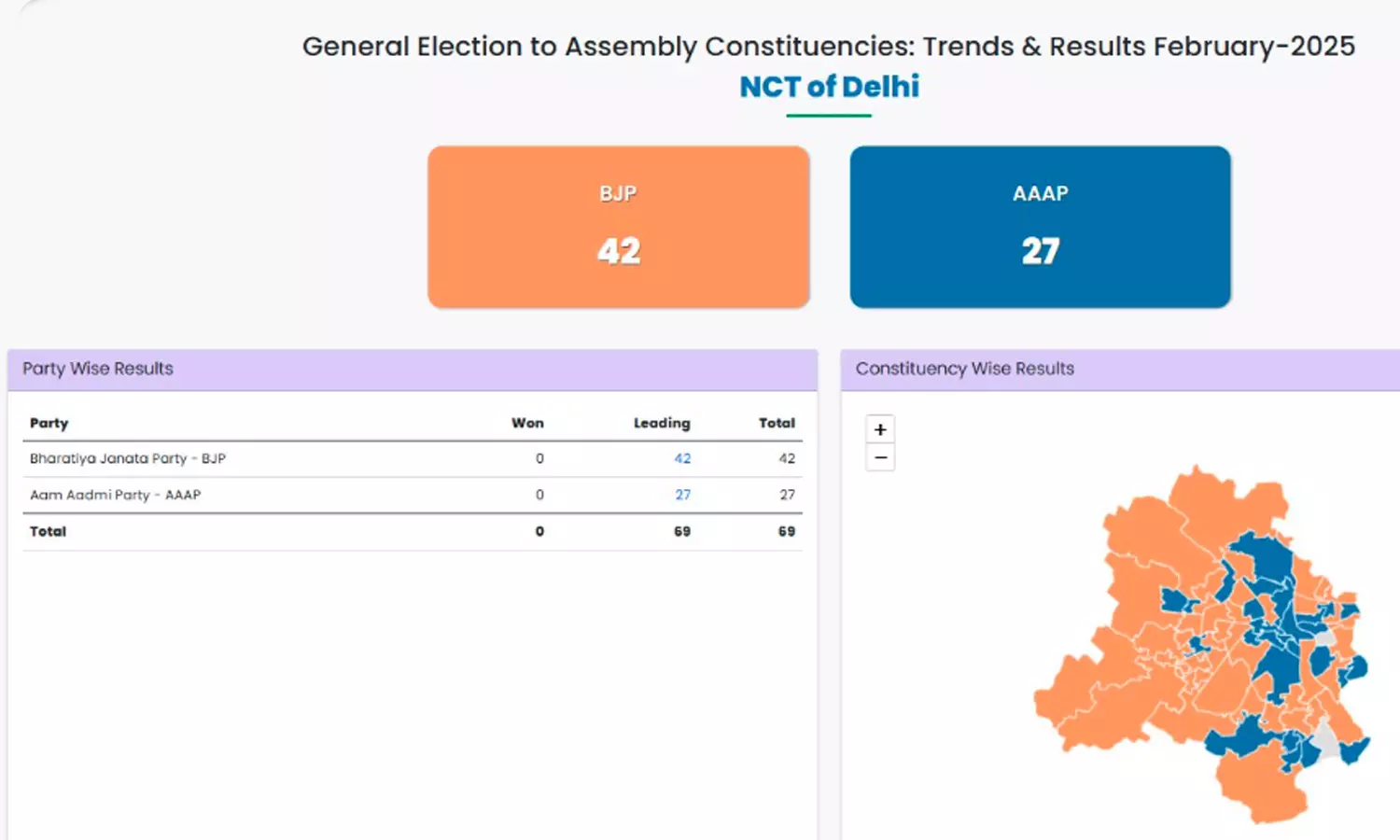Click the large orange southernmost map constituency
This screenshot has height=840, width=1400.
1260,784
